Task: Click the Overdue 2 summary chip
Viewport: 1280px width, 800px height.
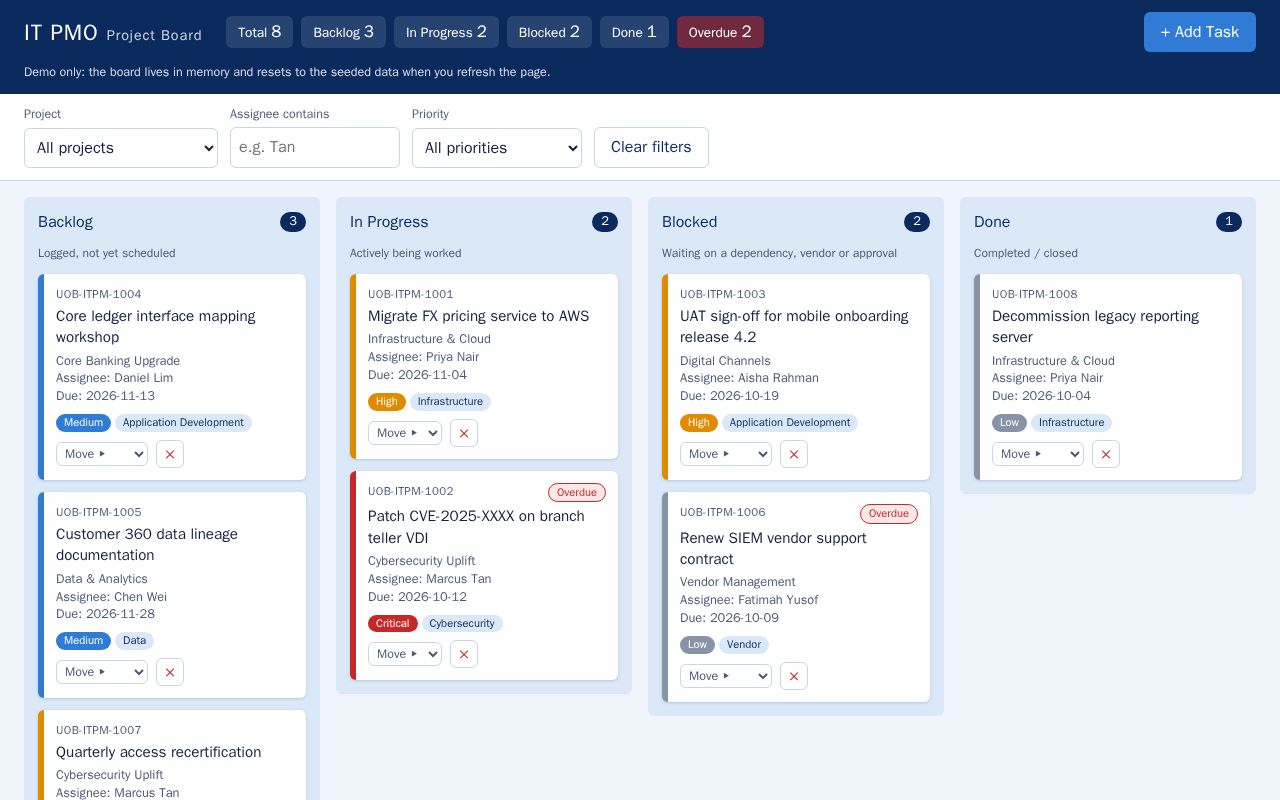Action: pyautogui.click(x=720, y=32)
